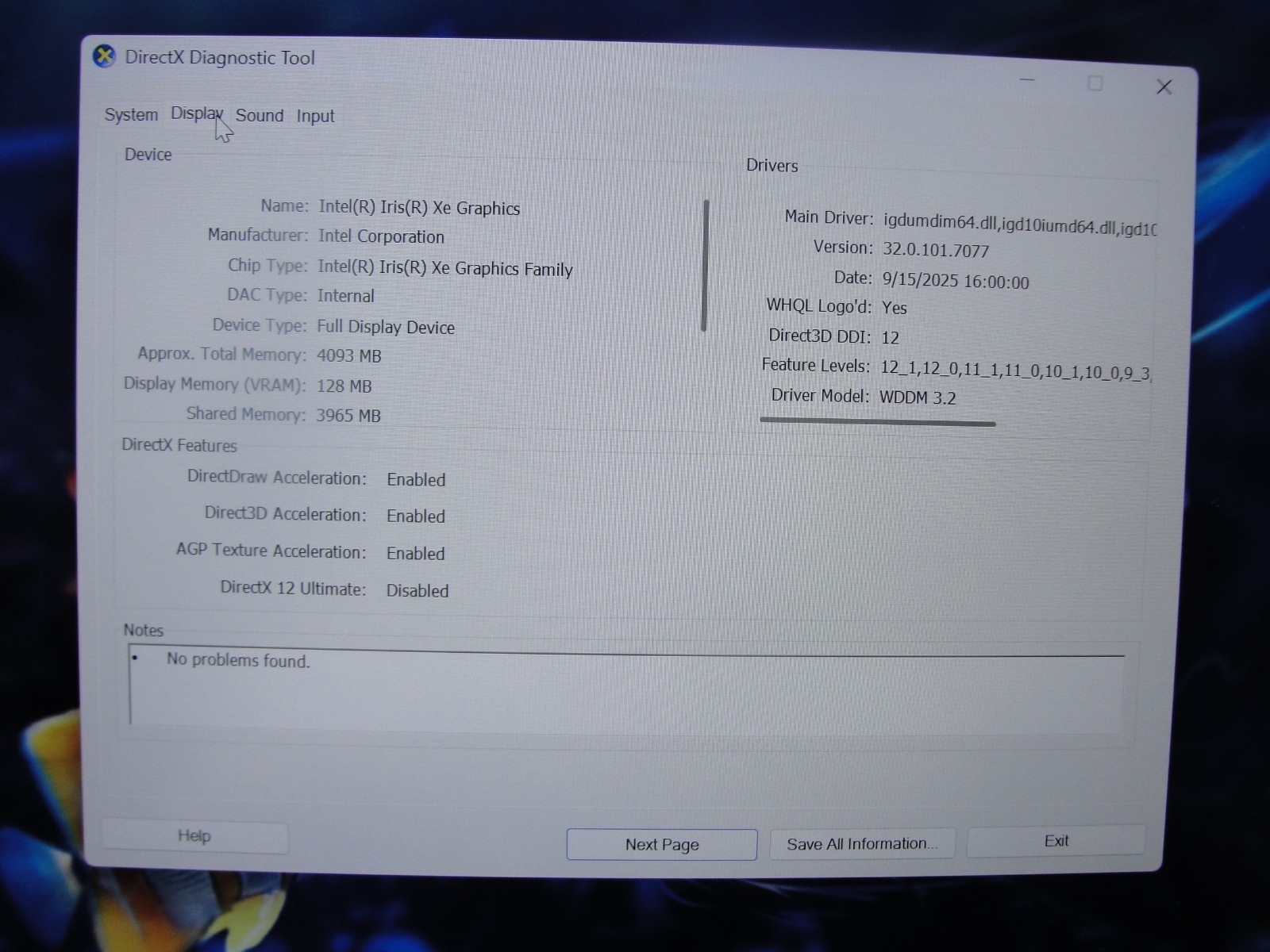Screen dimensions: 1270x952
Task: Click the VRAM value 128 MB
Action: pos(344,386)
